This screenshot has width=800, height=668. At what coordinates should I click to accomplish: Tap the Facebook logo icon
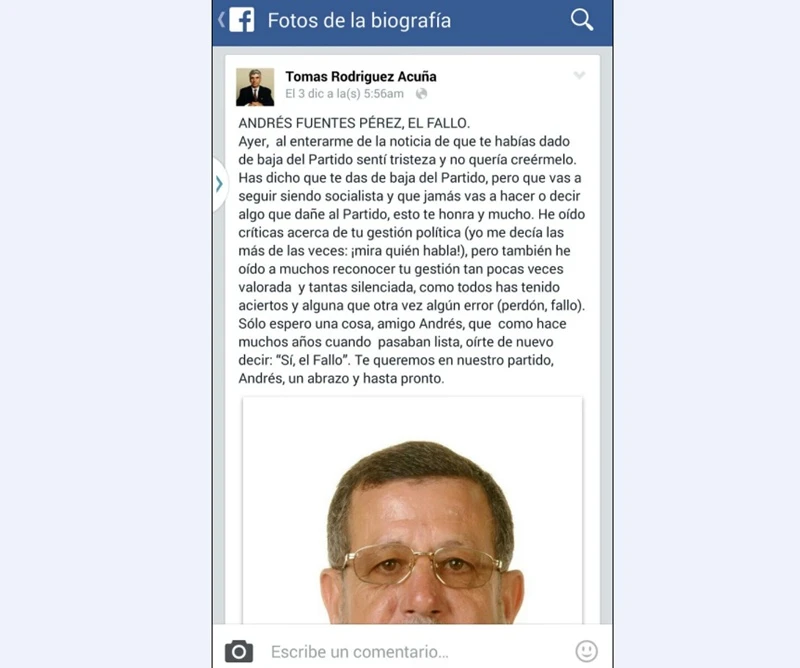(242, 20)
